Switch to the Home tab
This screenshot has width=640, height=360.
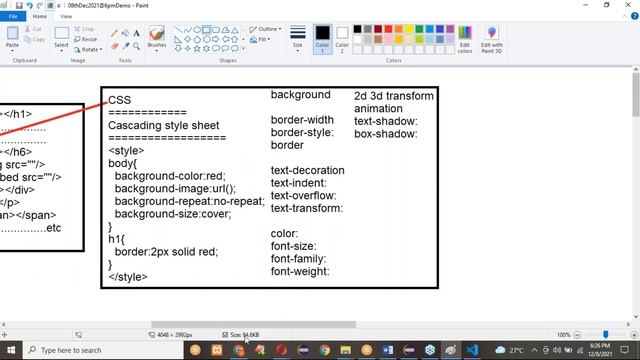(x=40, y=16)
